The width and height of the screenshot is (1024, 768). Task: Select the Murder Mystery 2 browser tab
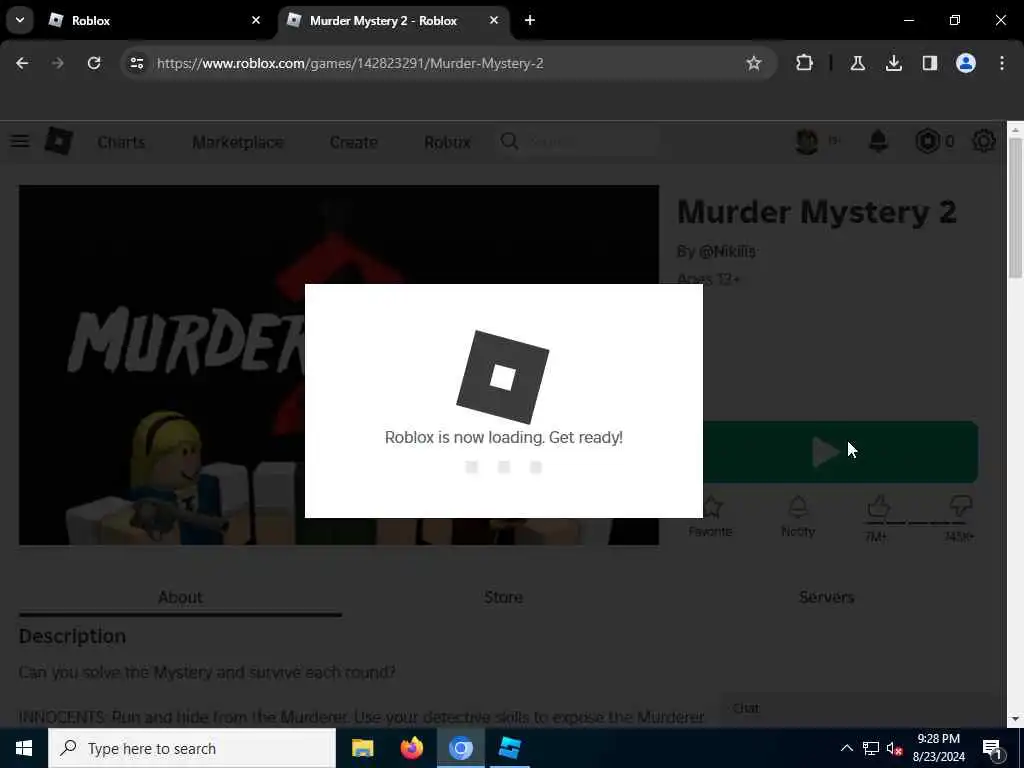pos(392,20)
